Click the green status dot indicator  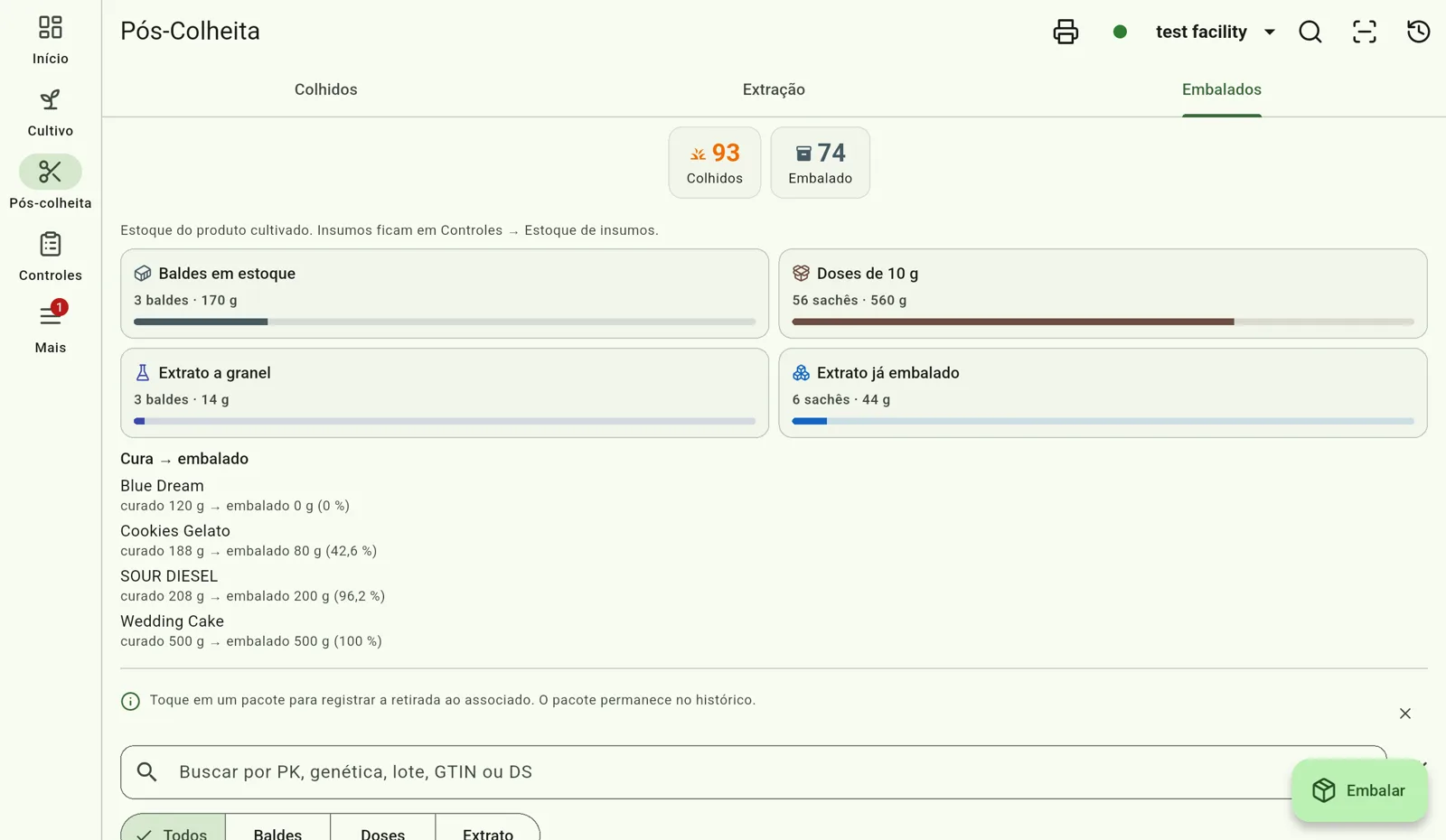pyautogui.click(x=1120, y=32)
